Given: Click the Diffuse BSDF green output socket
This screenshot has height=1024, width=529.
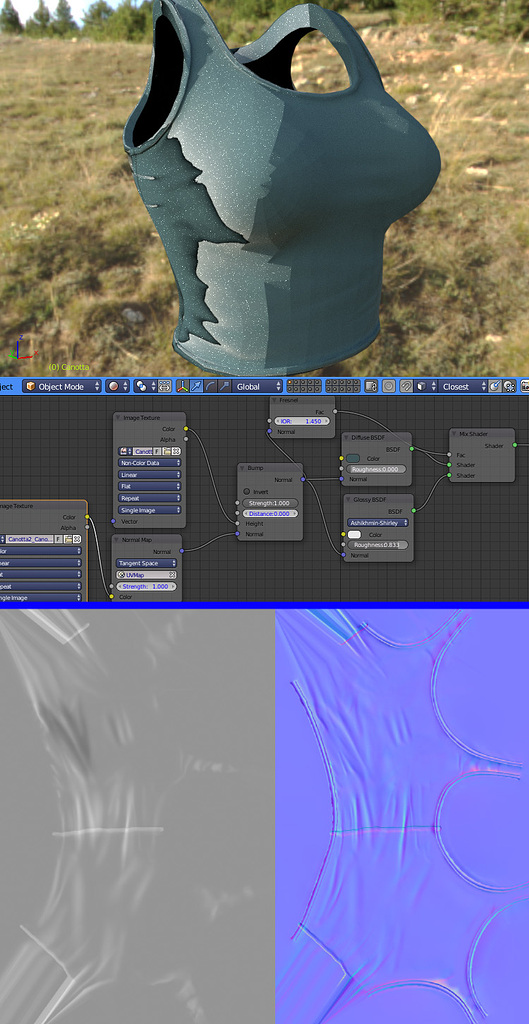Looking at the screenshot, I should coord(411,449).
